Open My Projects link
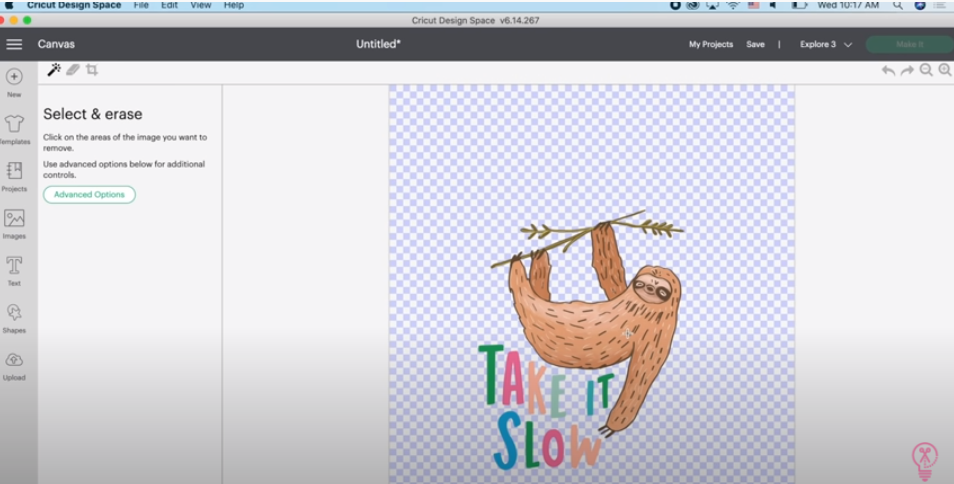The image size is (954, 484). [711, 44]
